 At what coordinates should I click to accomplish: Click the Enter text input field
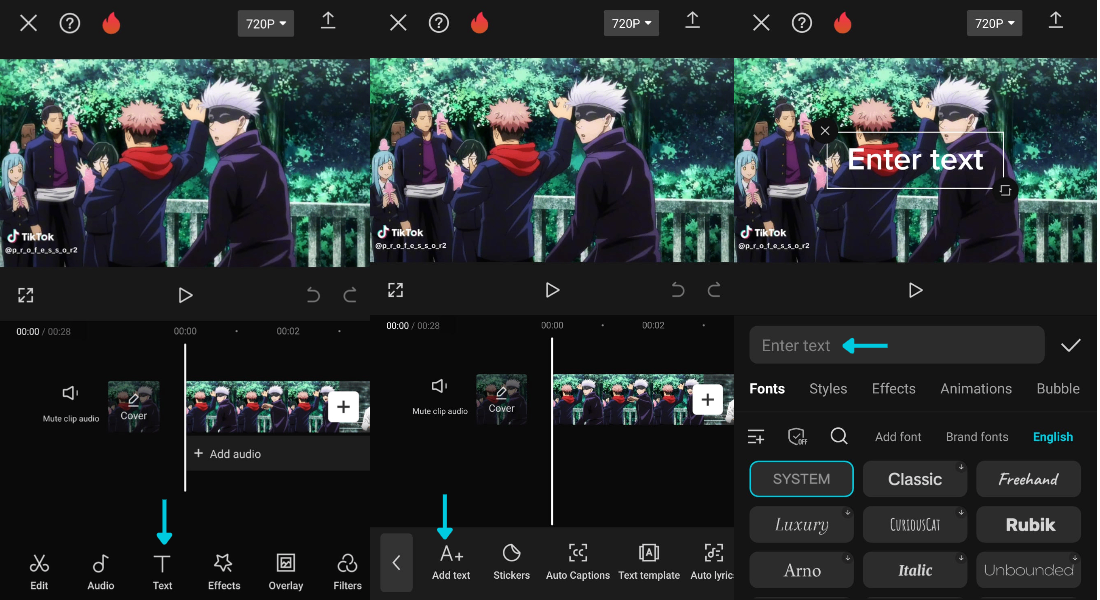(897, 345)
